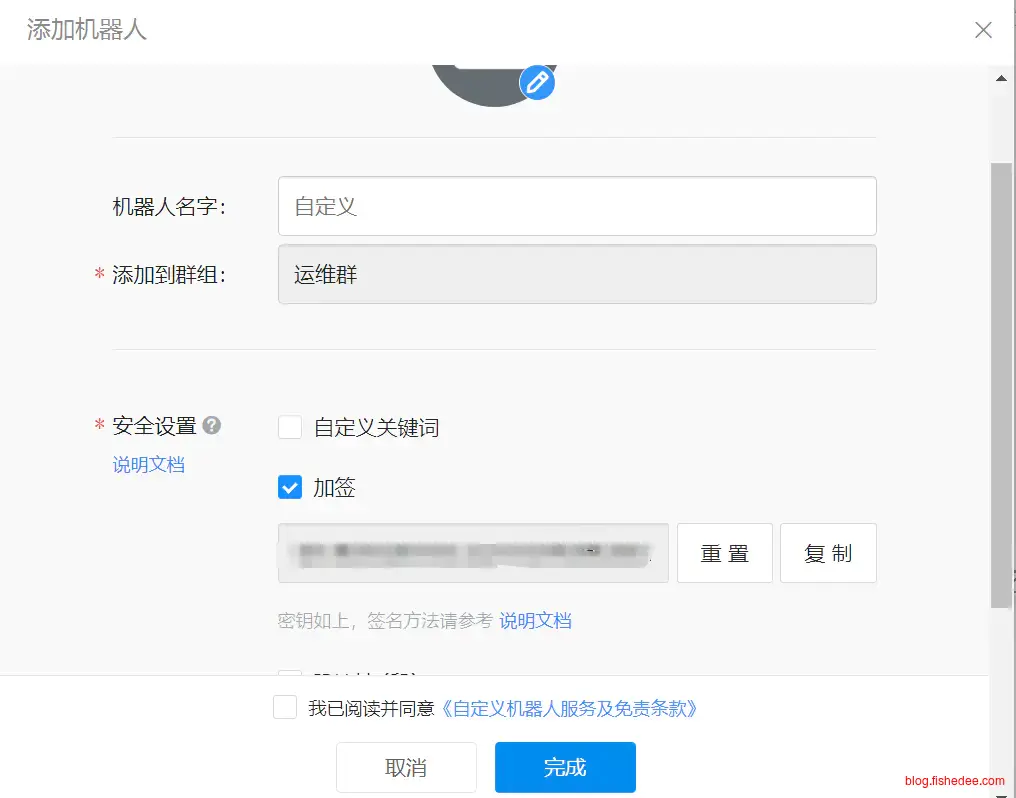The height and width of the screenshot is (798, 1016).
Task: Click the 取消 button
Action: (406, 768)
